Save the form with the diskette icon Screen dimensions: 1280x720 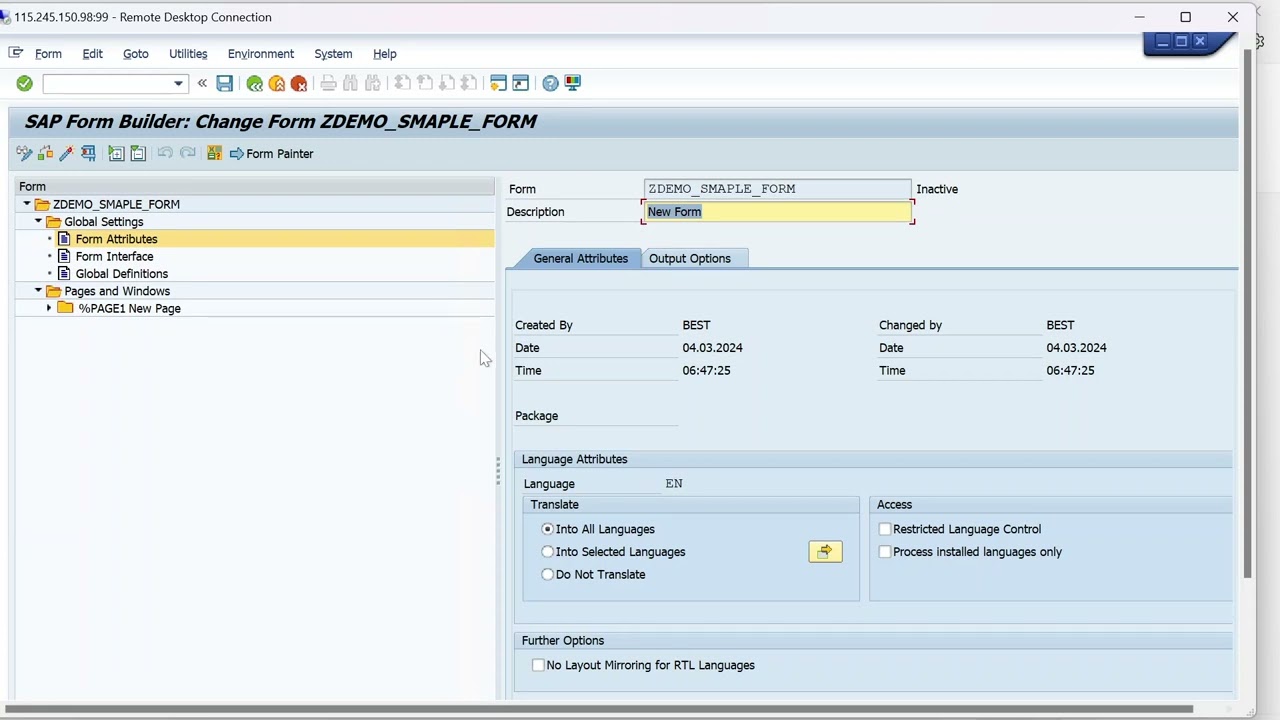(x=224, y=84)
